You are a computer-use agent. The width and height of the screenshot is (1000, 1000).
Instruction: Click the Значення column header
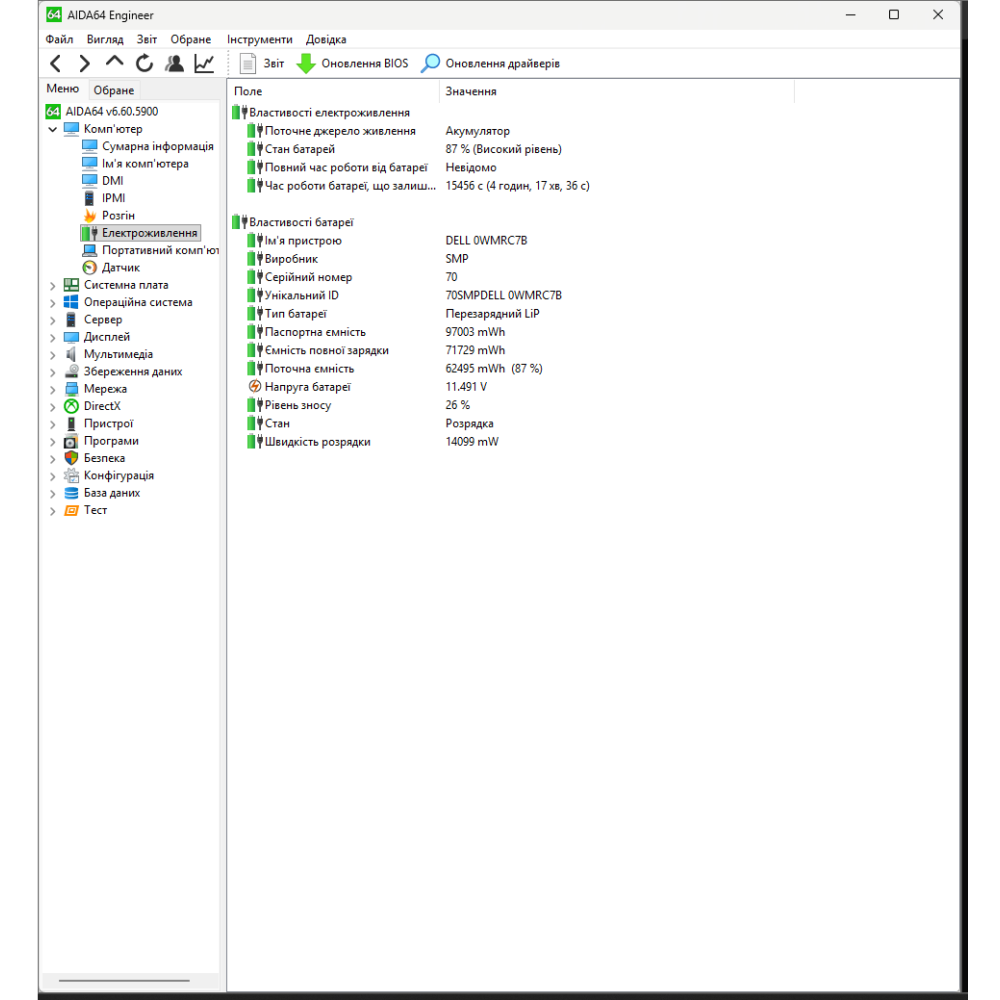pyautogui.click(x=470, y=91)
